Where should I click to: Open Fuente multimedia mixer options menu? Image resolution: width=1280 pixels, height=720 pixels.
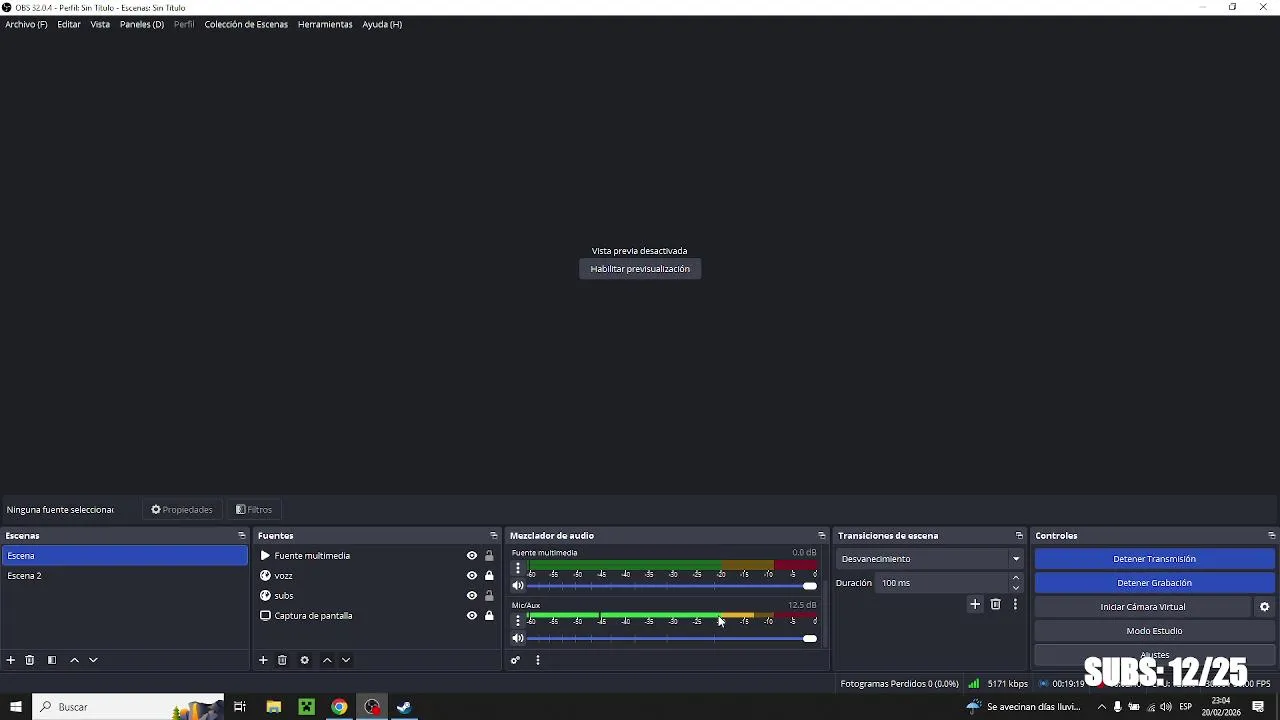518,568
